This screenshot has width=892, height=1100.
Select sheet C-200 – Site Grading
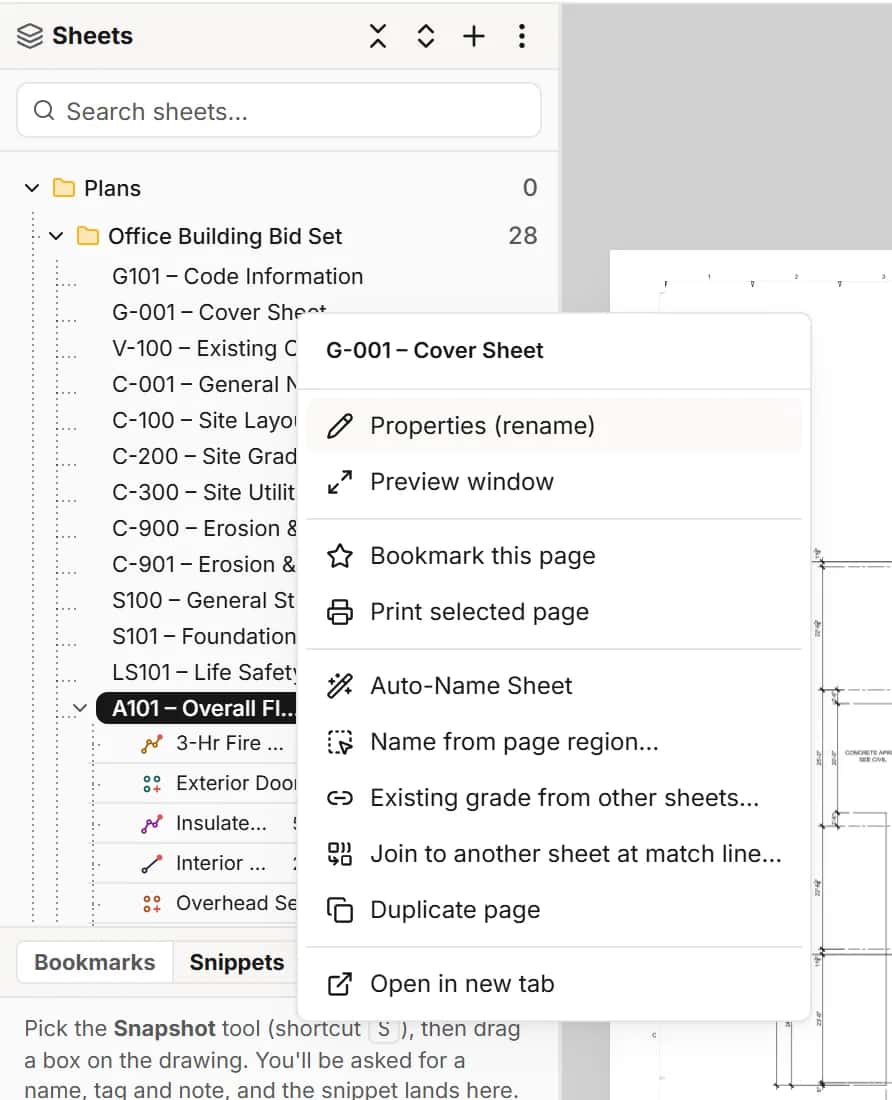coord(205,456)
